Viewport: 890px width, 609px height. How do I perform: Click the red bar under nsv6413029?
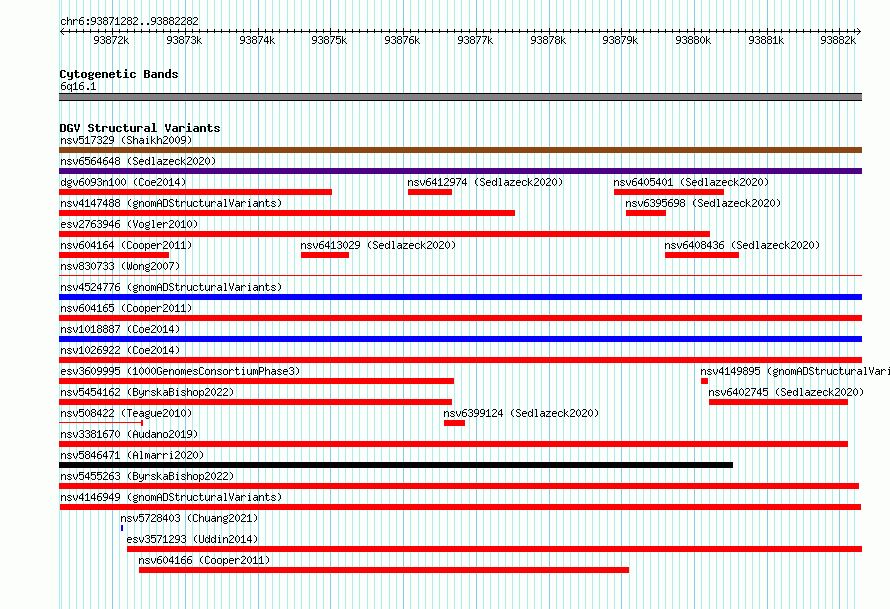pyautogui.click(x=325, y=255)
